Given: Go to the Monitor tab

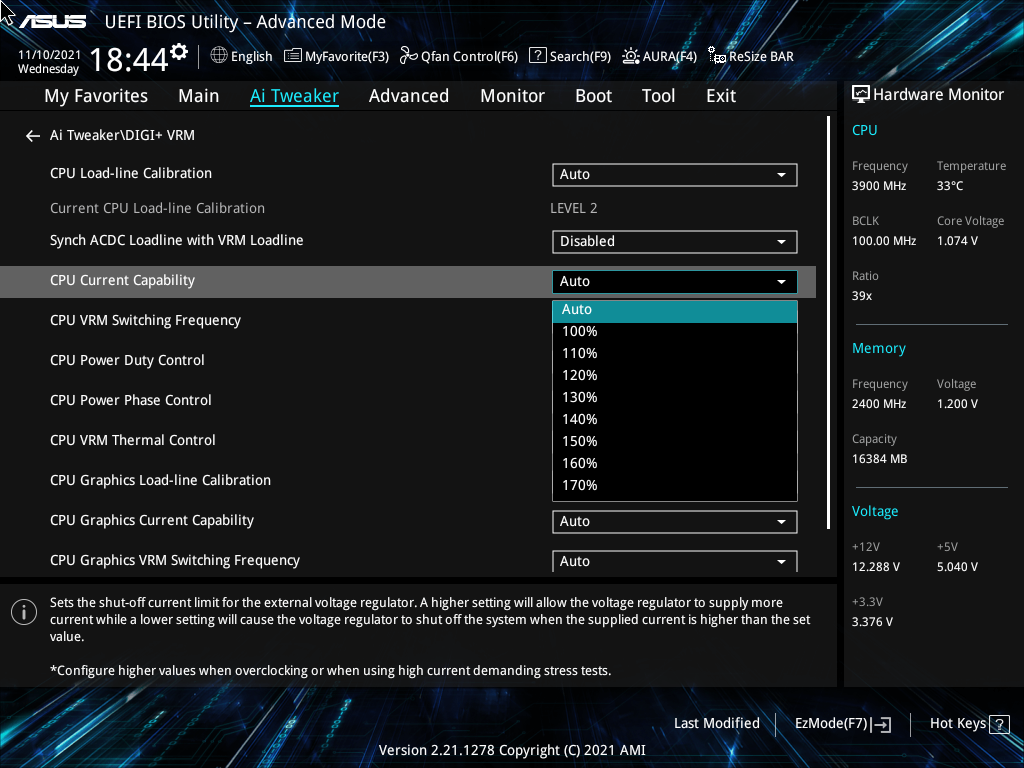Looking at the screenshot, I should [x=513, y=96].
